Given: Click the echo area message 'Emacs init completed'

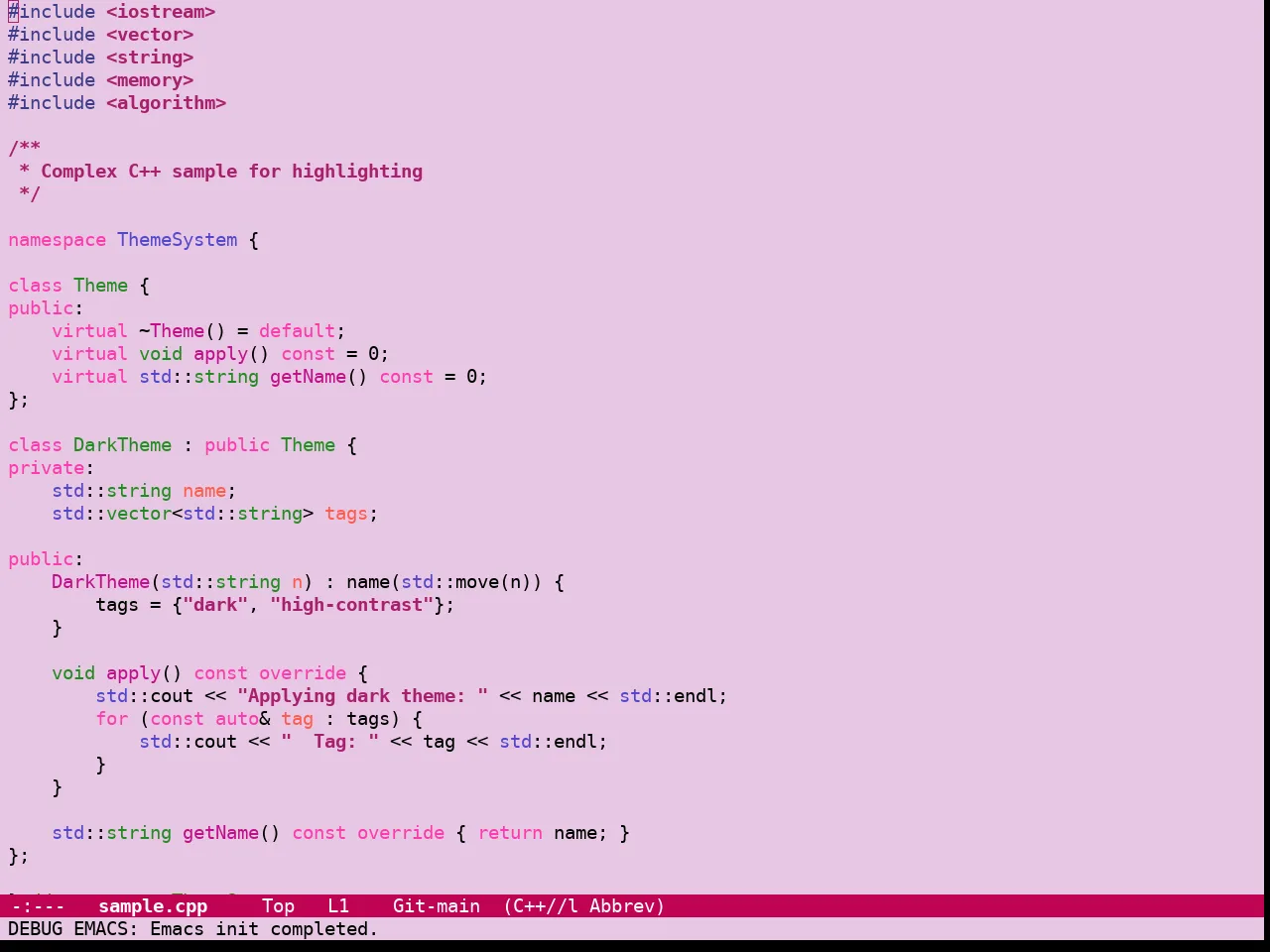Looking at the screenshot, I should pyautogui.click(x=264, y=929).
